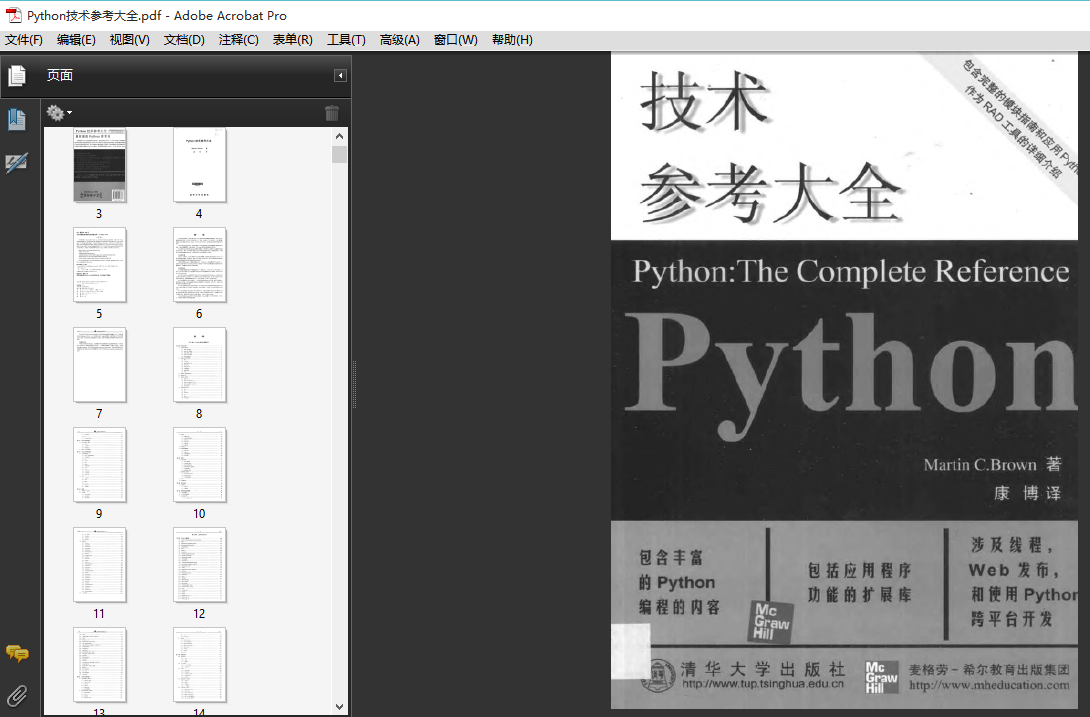Click the mheducation.com URL on cover
The height and width of the screenshot is (717, 1090).
tap(989, 685)
